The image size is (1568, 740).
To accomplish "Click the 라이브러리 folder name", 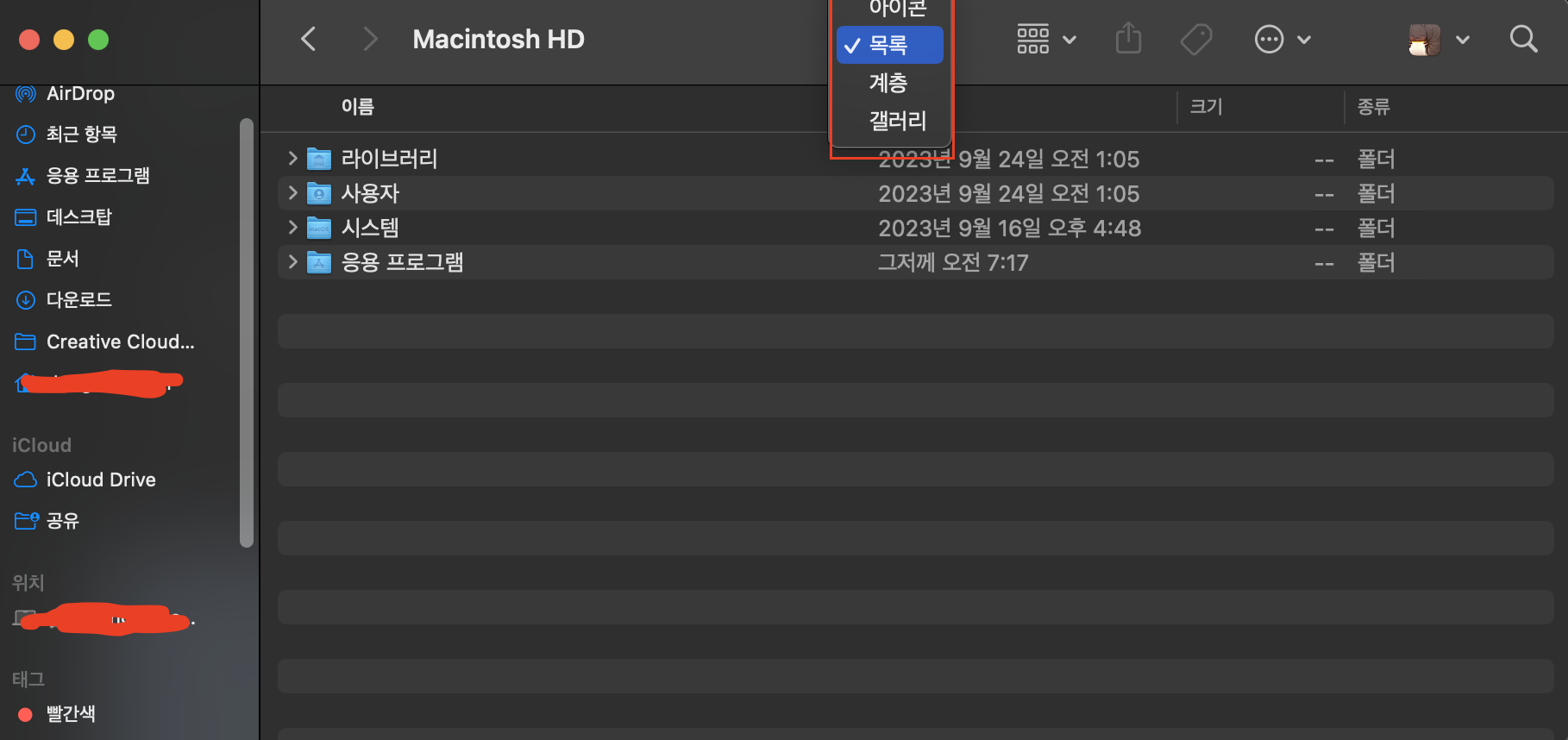I will point(389,159).
